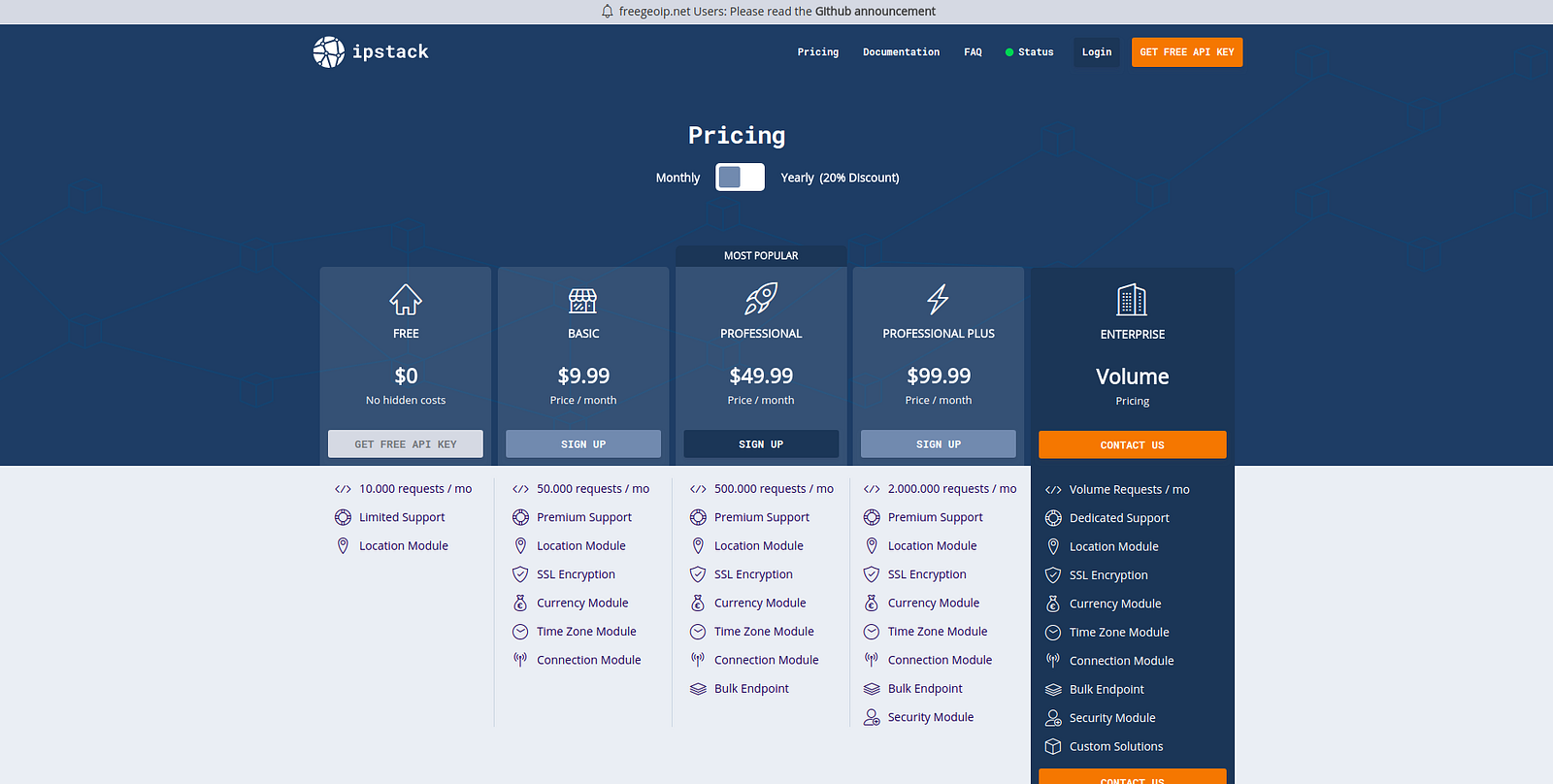This screenshot has width=1553, height=784.
Task: Click the ENTERPRISE plan title
Action: pos(1133,335)
